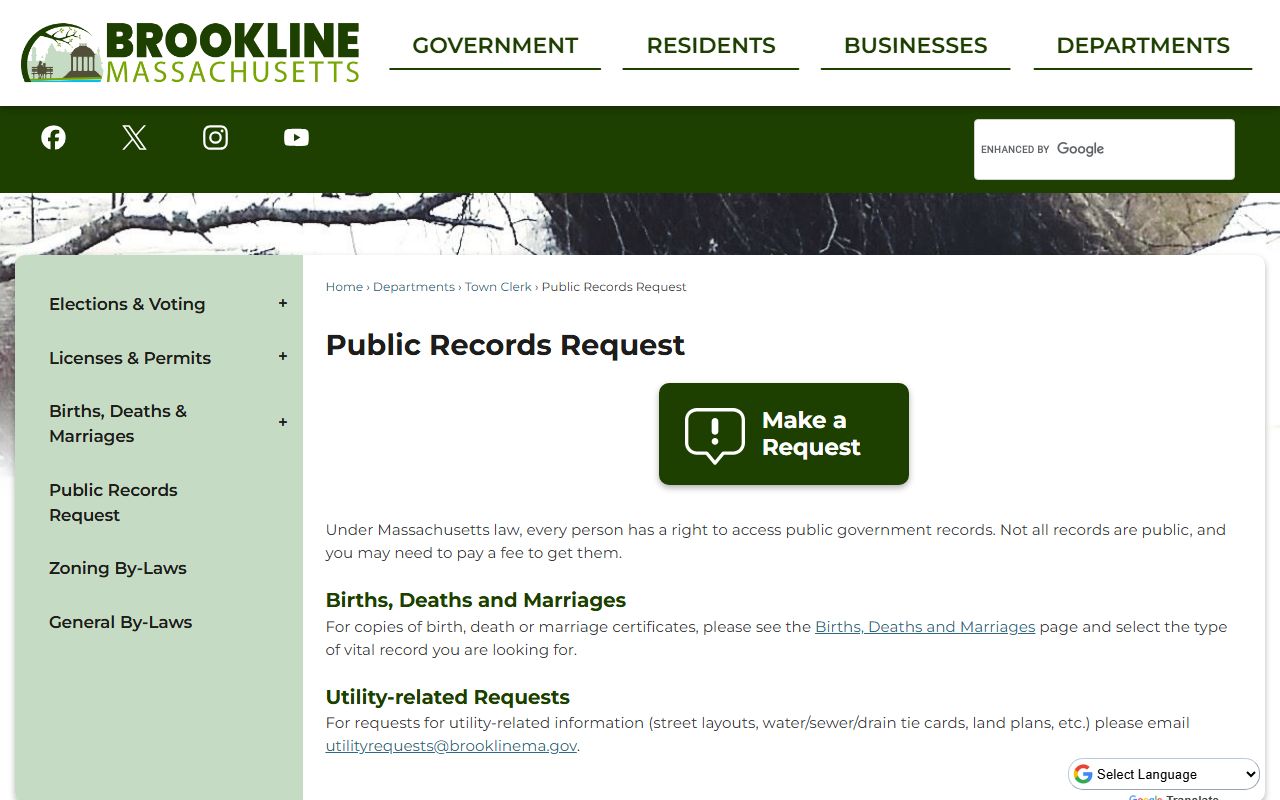Click the Home breadcrumb link
Viewport: 1280px width, 800px height.
click(344, 287)
